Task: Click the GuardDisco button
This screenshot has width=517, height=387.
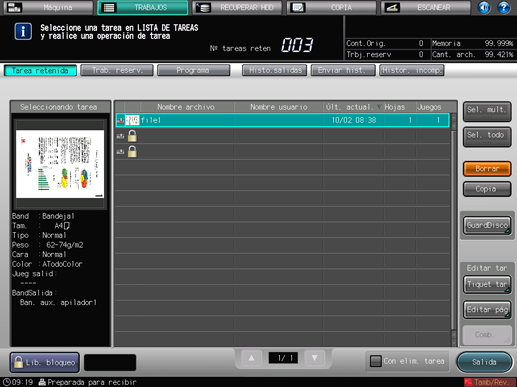Action: (x=487, y=225)
